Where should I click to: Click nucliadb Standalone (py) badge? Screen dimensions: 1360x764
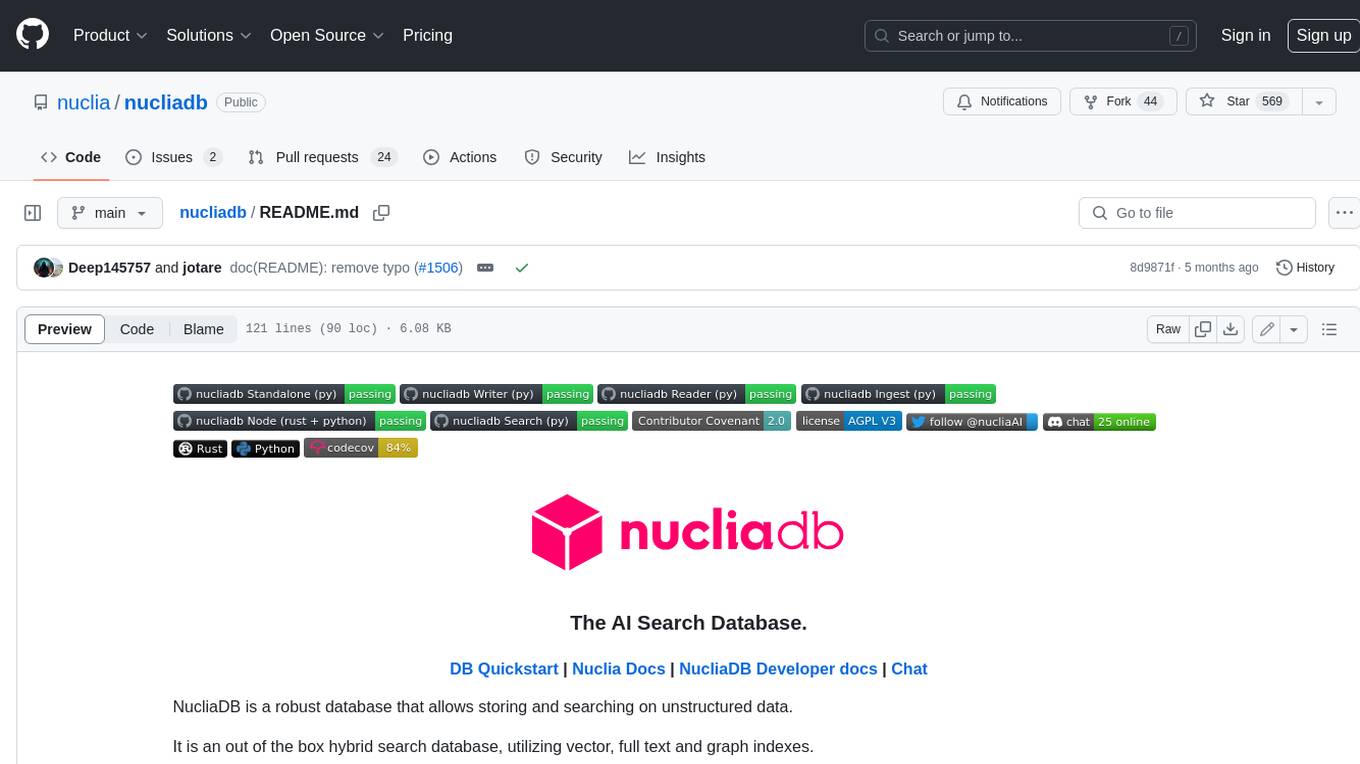(x=284, y=394)
